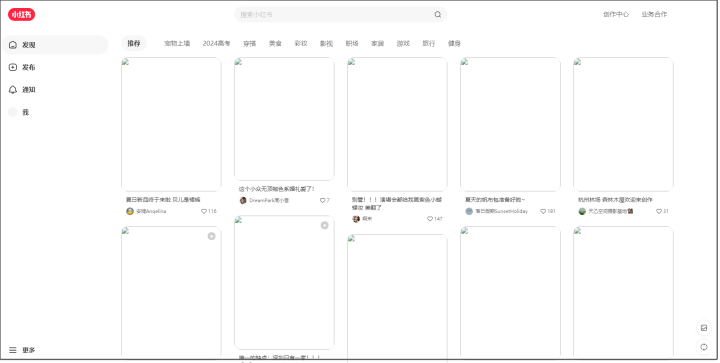
Task: Open the avatar of the 147-likes post author
Action: coord(356,219)
